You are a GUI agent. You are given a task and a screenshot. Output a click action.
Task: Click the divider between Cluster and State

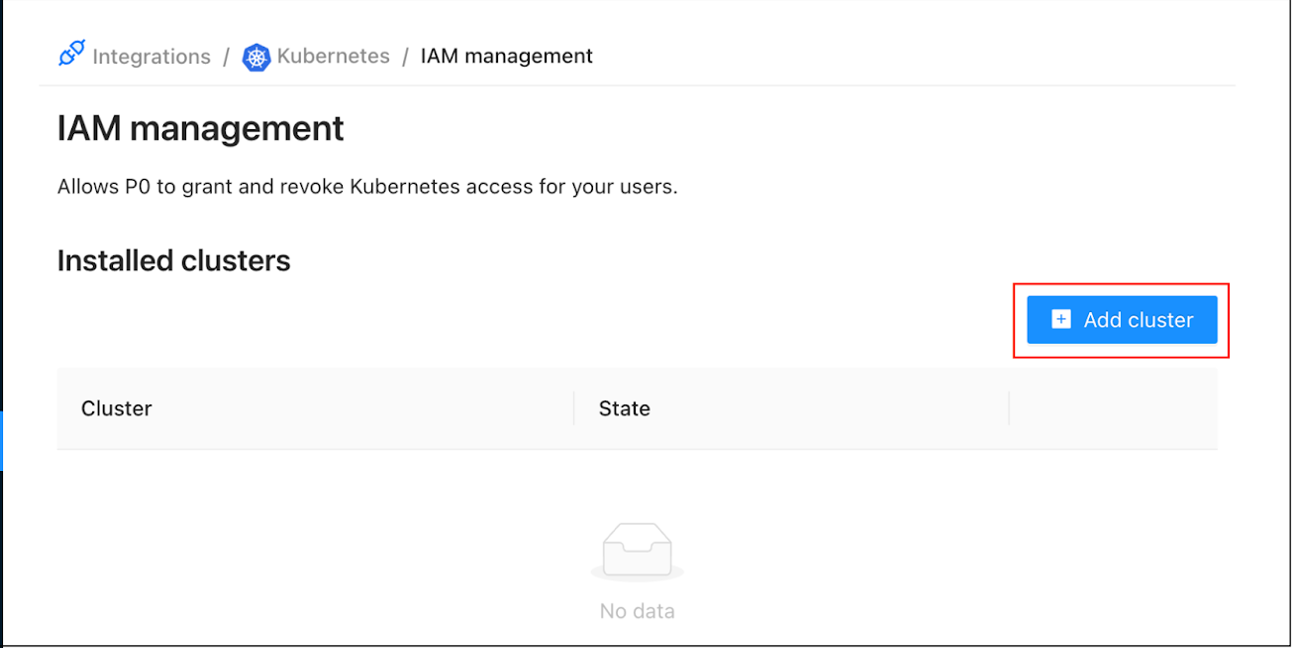[x=574, y=409]
